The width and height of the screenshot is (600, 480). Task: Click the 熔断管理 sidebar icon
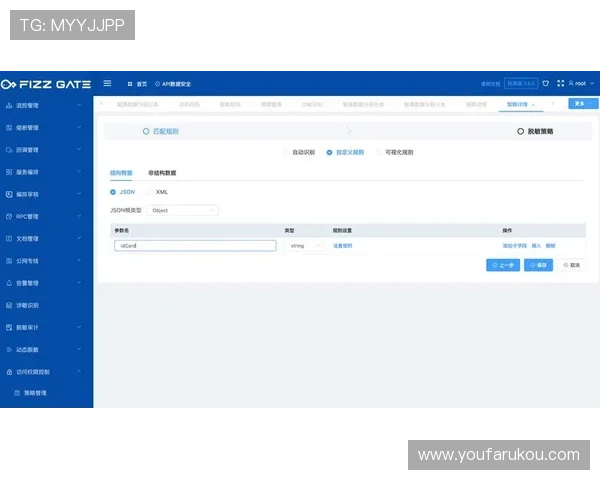pyautogui.click(x=9, y=127)
